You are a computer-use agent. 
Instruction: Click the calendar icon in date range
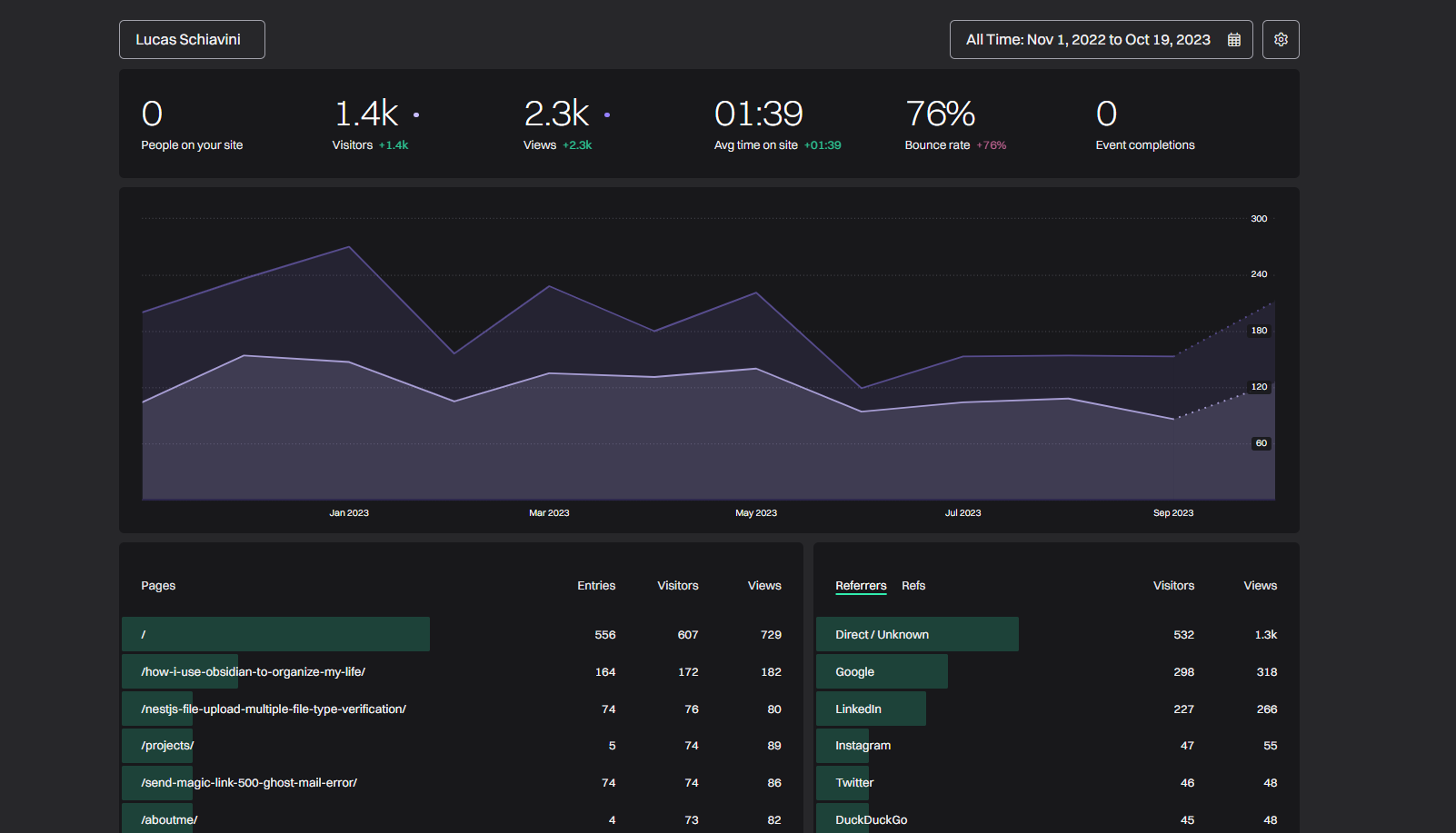tap(1234, 40)
